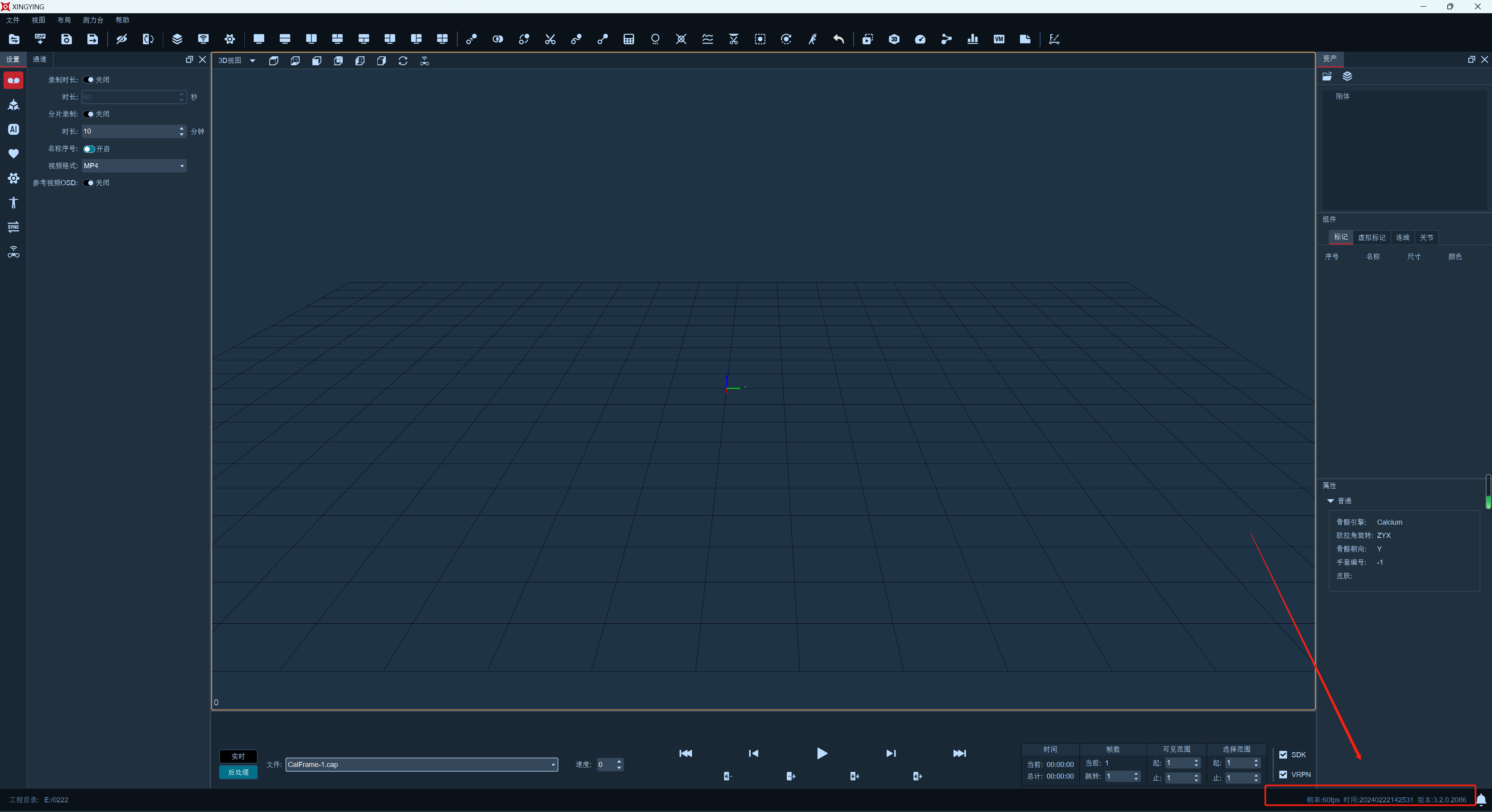Collapse the 普通 properties section

(1330, 501)
